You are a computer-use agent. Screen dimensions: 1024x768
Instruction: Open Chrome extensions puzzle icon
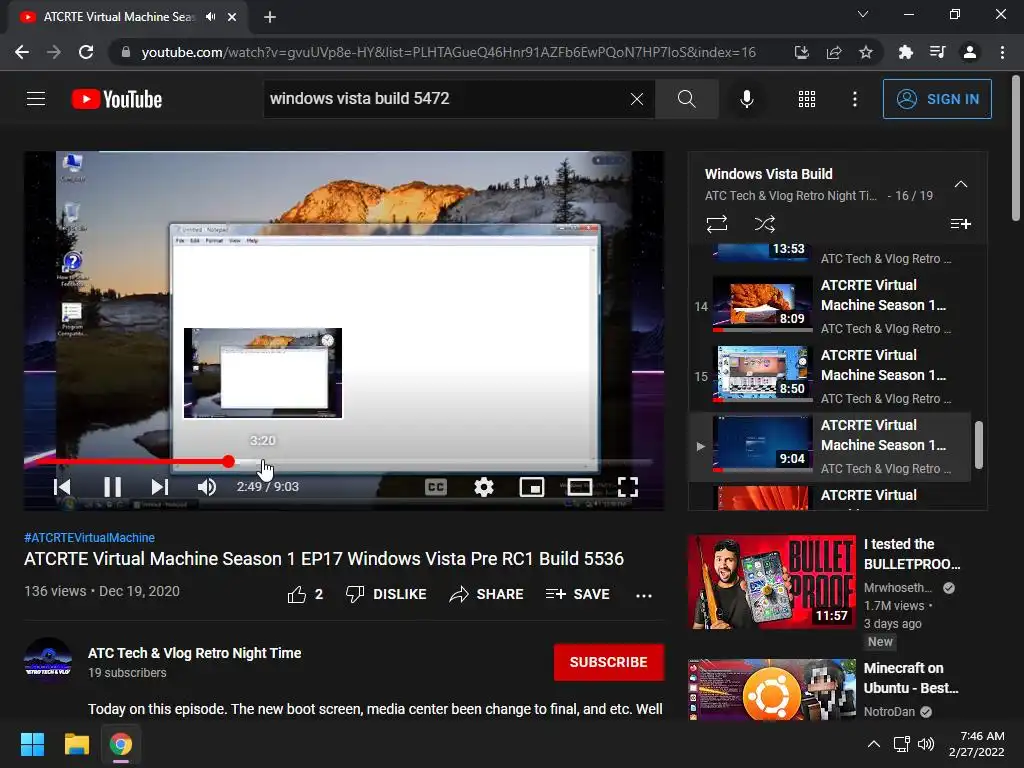tap(905, 52)
